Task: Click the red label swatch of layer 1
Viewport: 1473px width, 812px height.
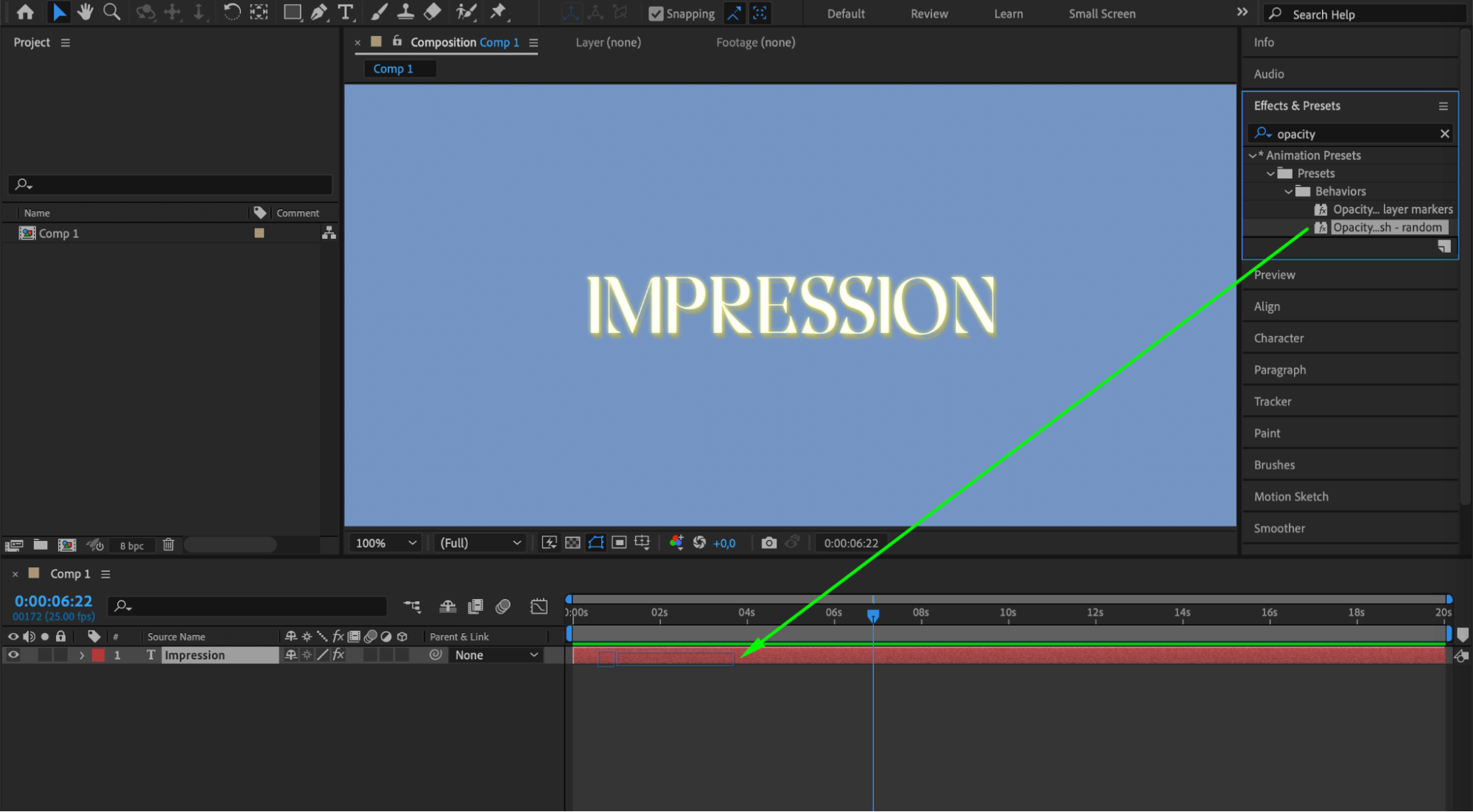Action: [98, 655]
